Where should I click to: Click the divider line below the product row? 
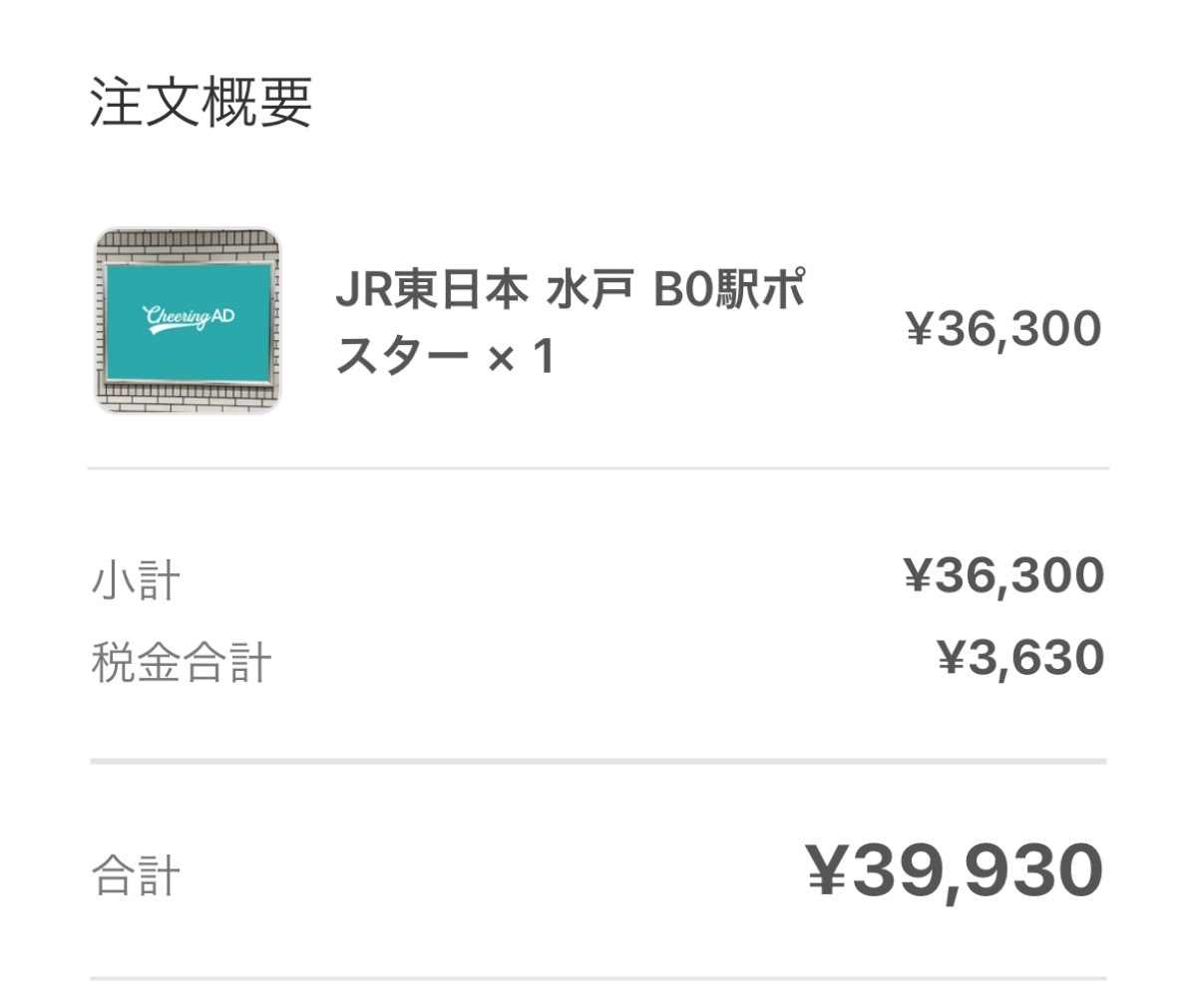[598, 468]
